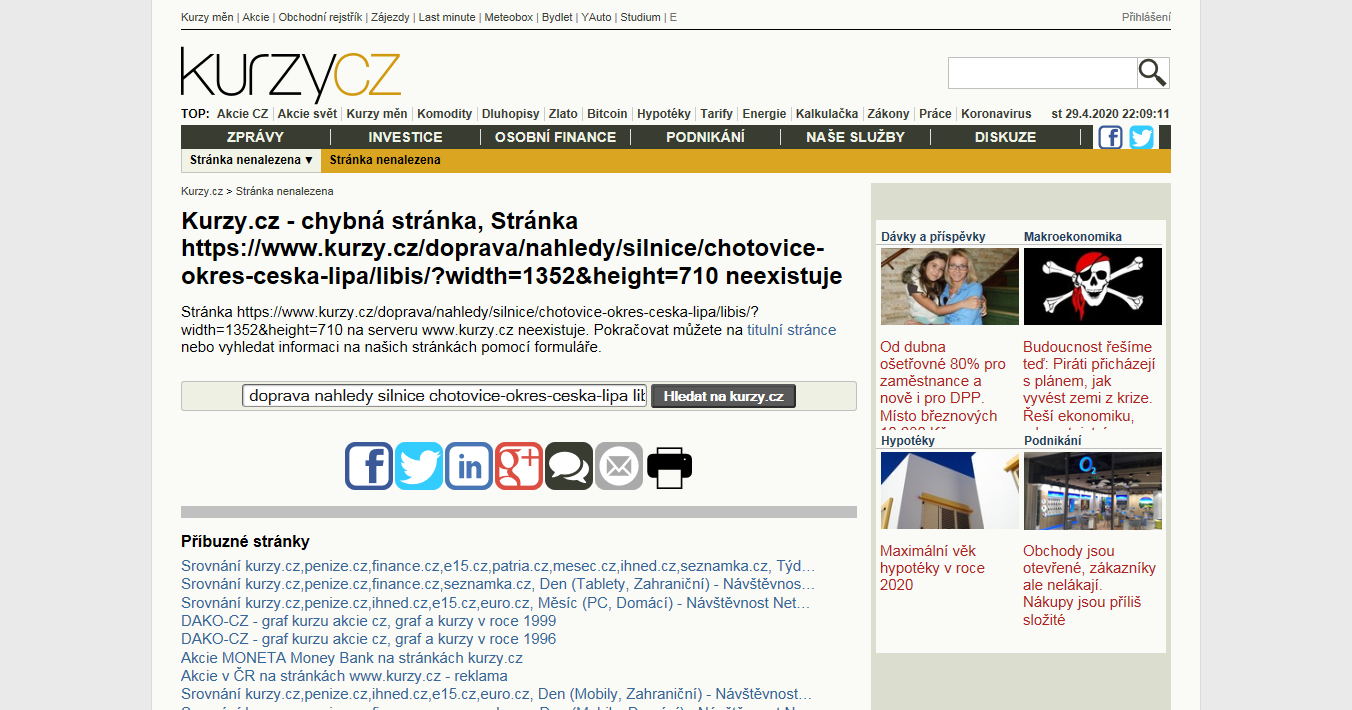Focus the page search form text field

445,396
